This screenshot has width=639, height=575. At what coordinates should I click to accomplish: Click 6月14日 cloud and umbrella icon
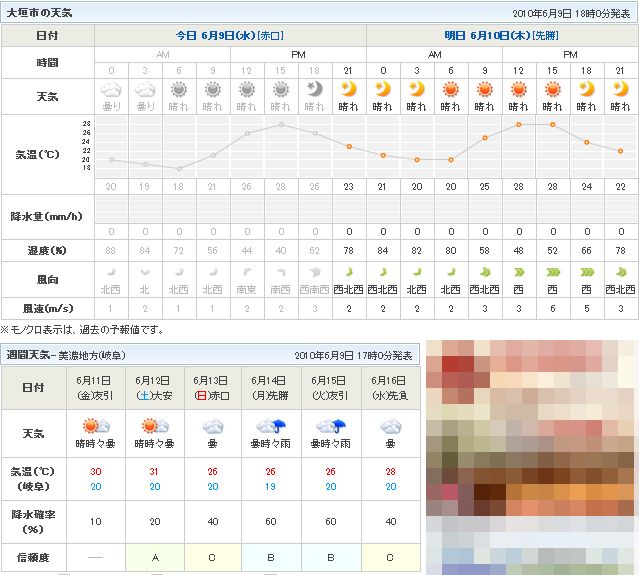pos(271,426)
